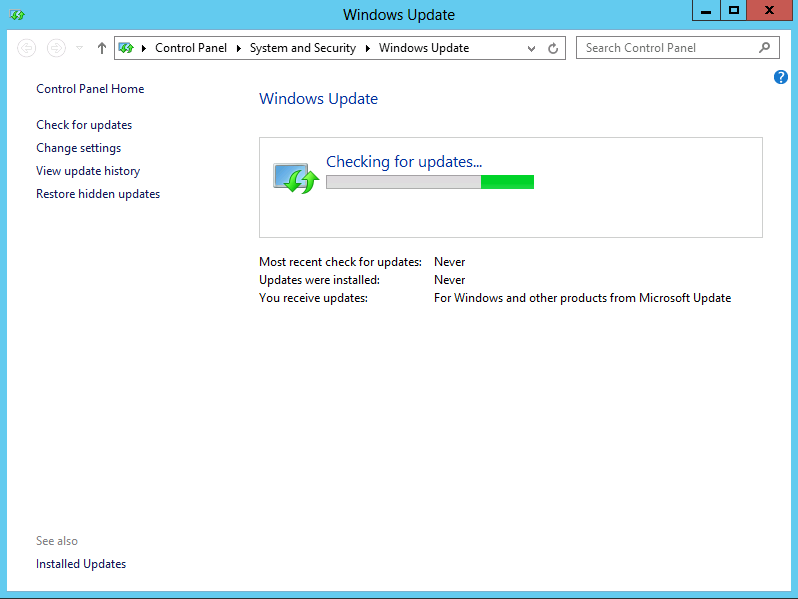Click the search magnifier icon

pos(764,48)
